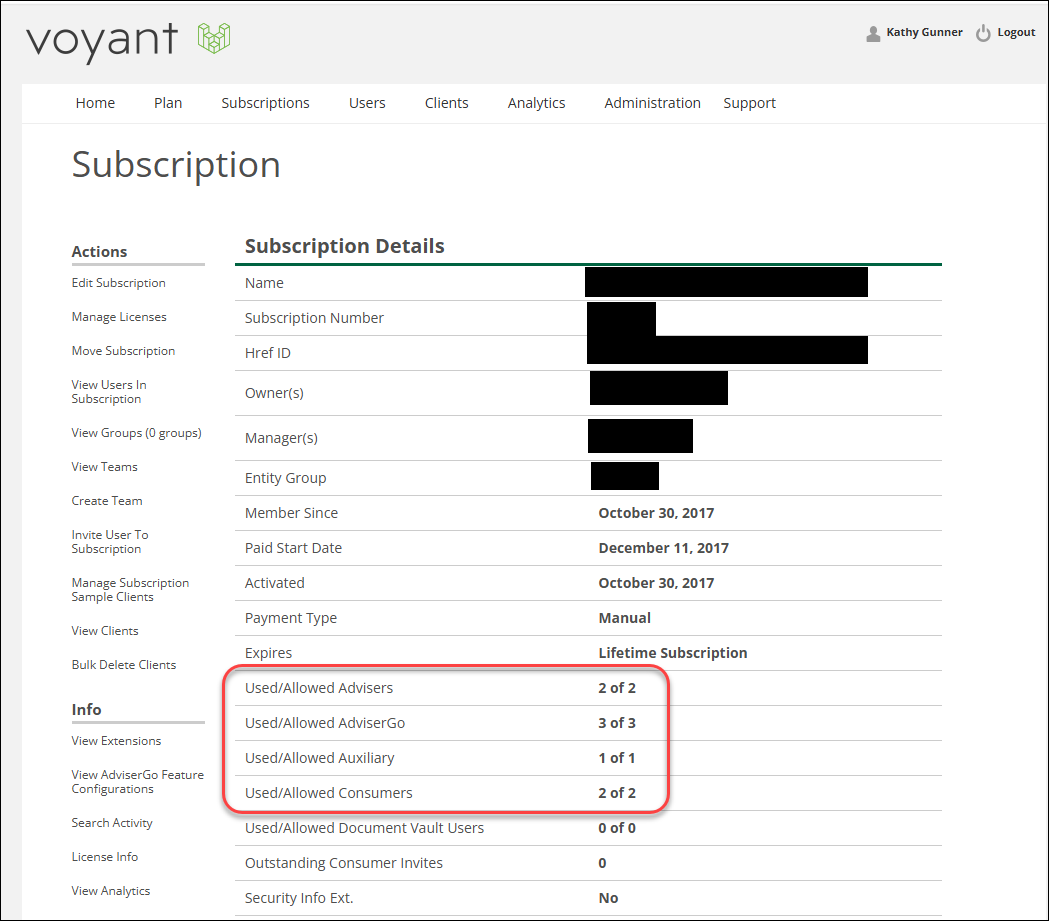
Task: Click Bulk Delete Clients action
Action: (x=124, y=665)
